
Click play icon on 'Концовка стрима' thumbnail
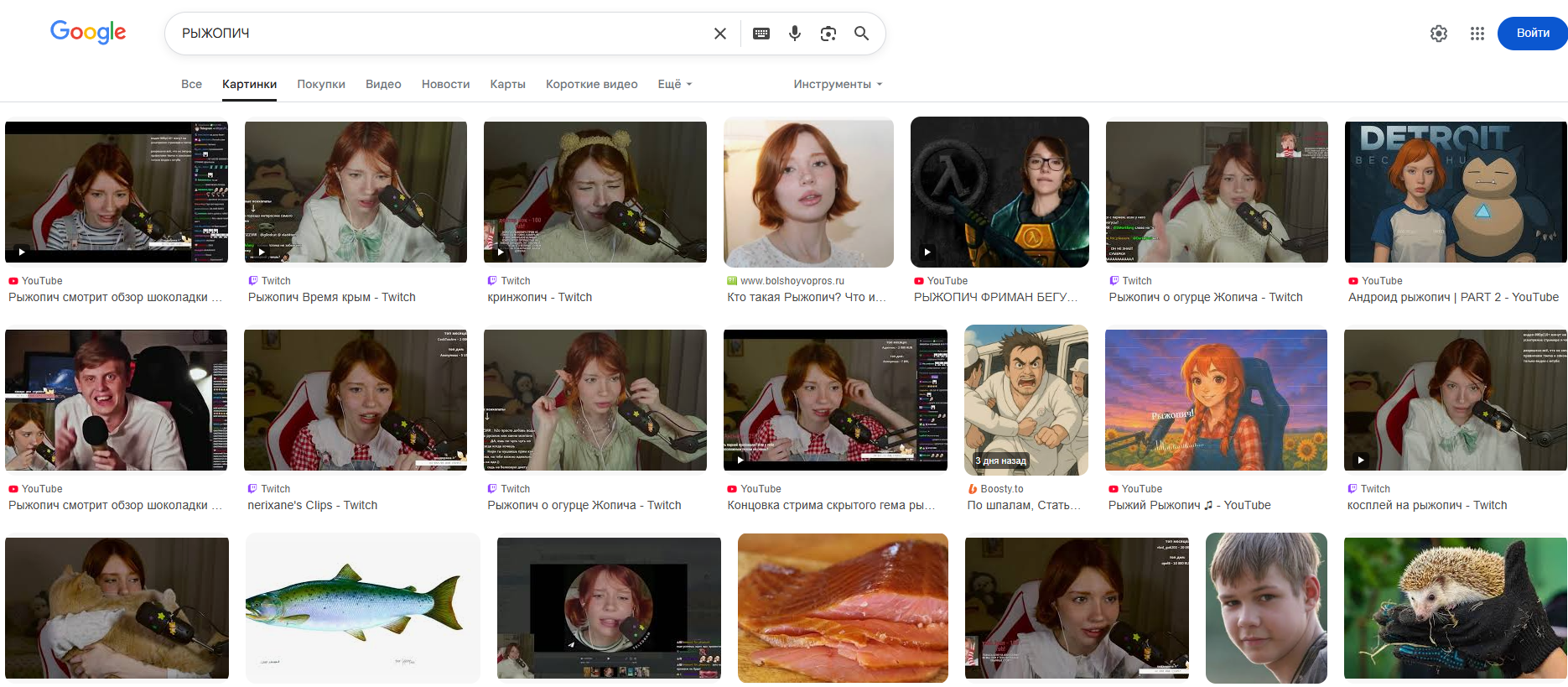(x=740, y=460)
